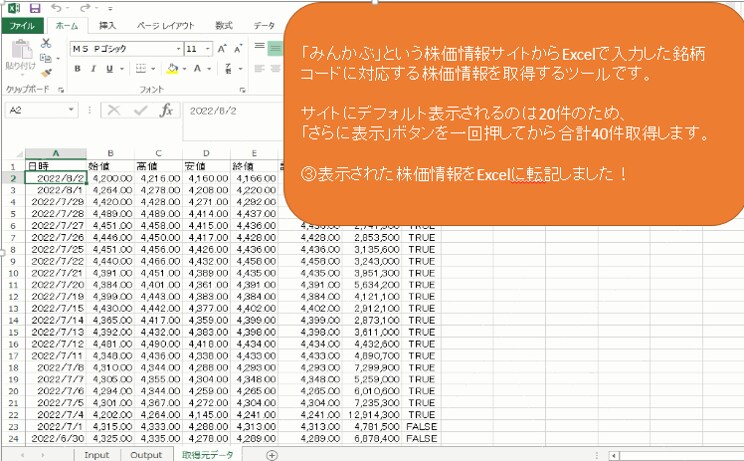Open the fill color dropdown arrow
This screenshot has height=461, width=744.
(185, 69)
